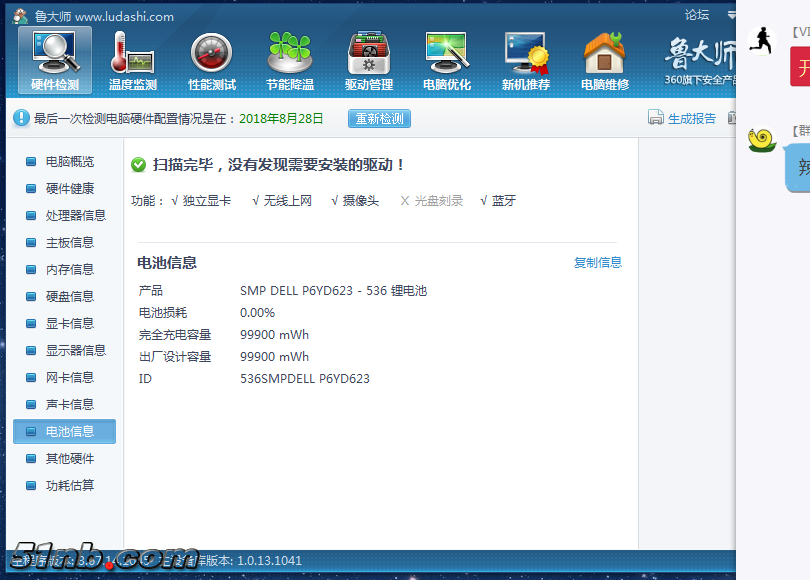This screenshot has height=580, width=810.
Task: Open the 硬件检测 hardware detection icon
Action: (55, 60)
